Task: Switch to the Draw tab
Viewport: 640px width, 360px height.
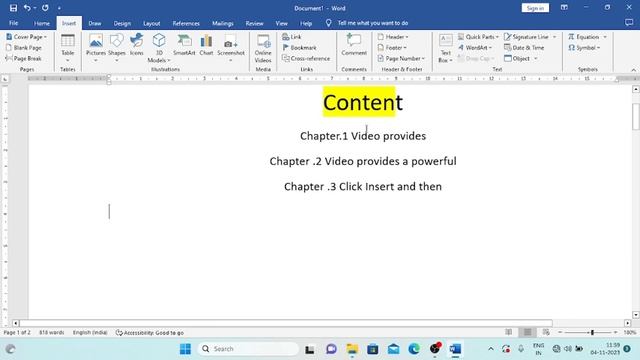Action: tap(95, 23)
